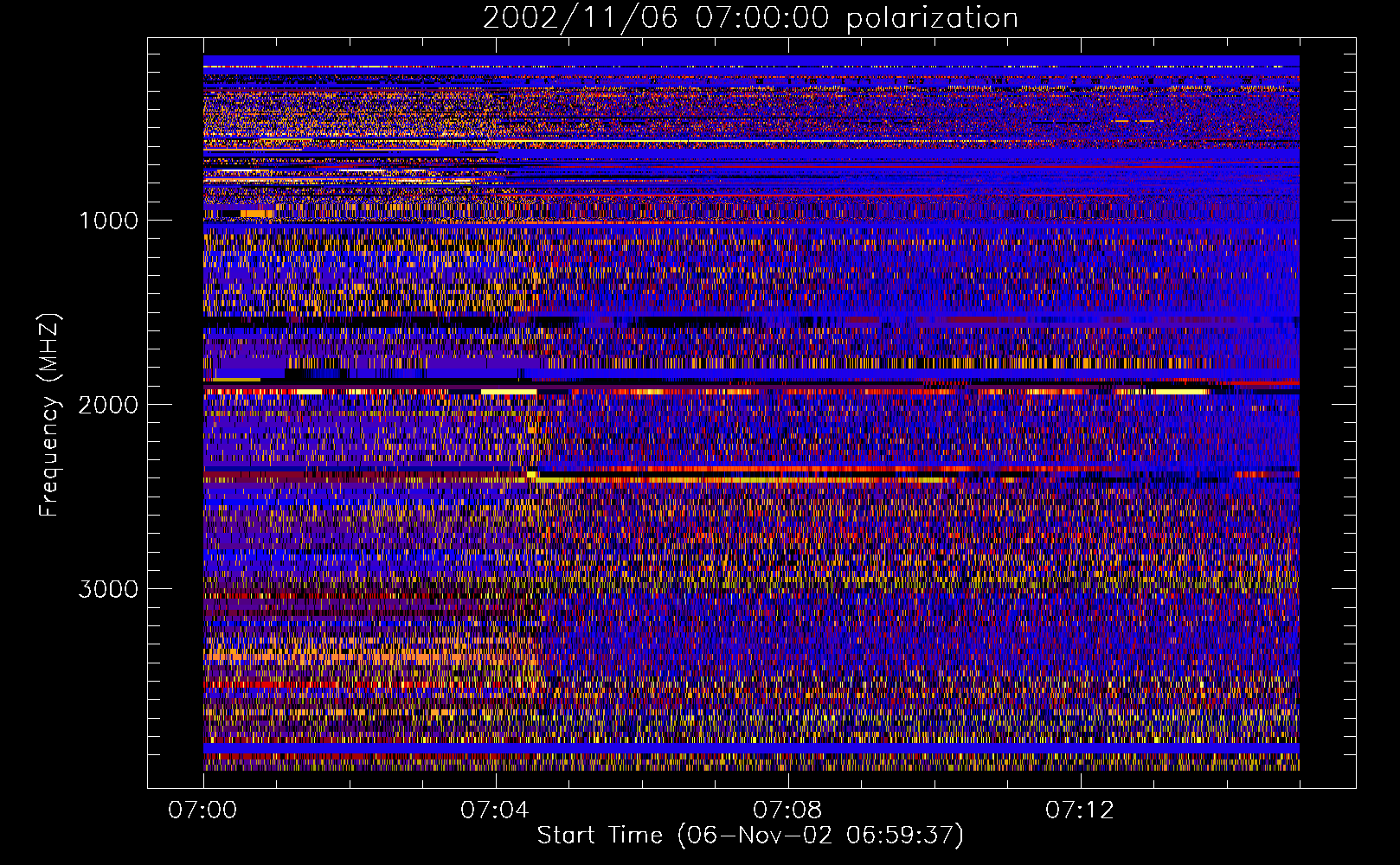The image size is (1400, 865).
Task: Click the 'Frequency (MHZ)' axis label
Action: (x=49, y=414)
